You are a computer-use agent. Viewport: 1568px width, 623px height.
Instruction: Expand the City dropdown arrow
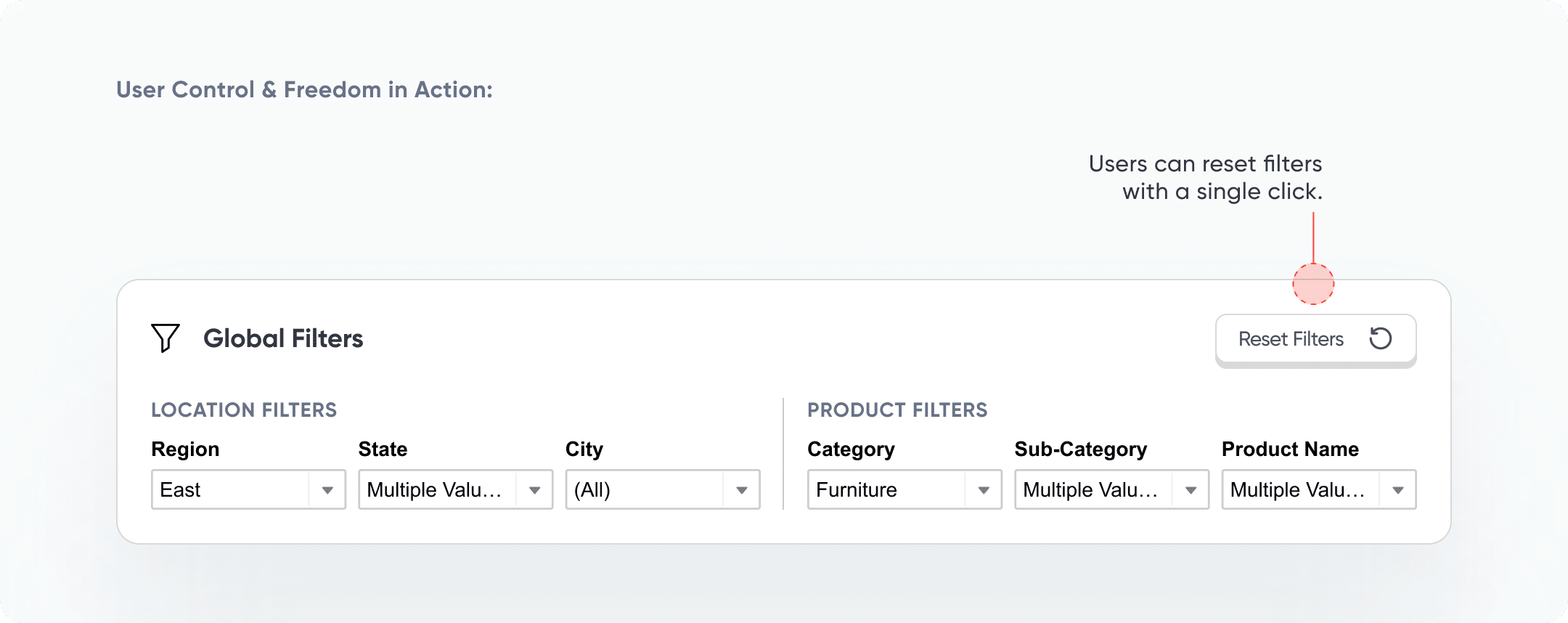(x=741, y=490)
